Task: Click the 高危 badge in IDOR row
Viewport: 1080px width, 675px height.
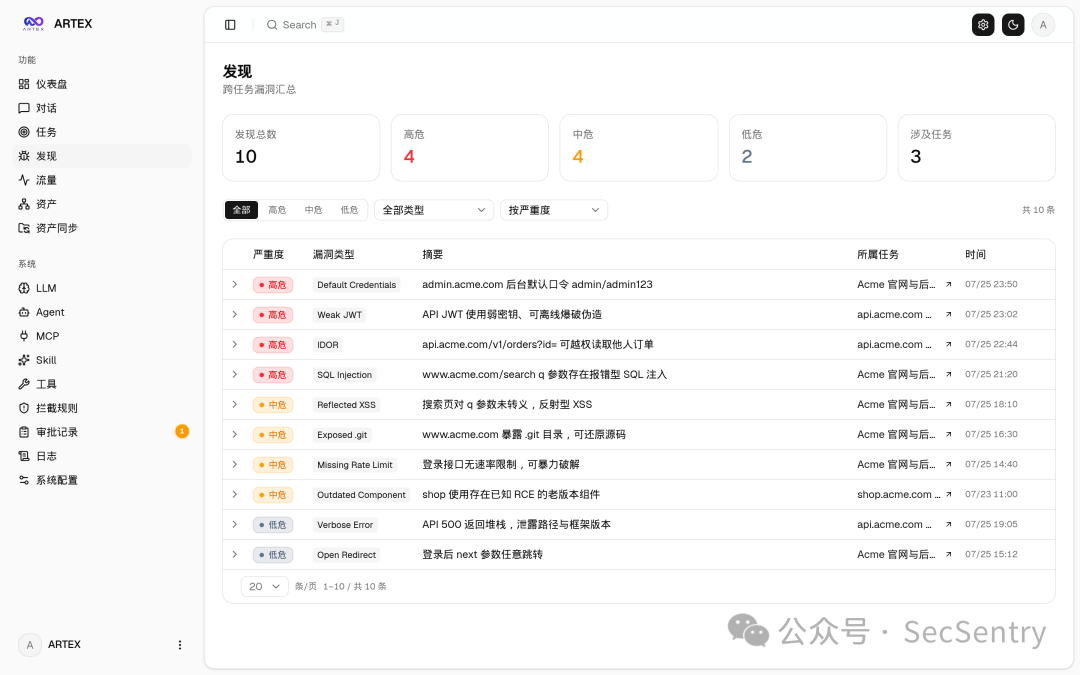Action: coord(273,344)
